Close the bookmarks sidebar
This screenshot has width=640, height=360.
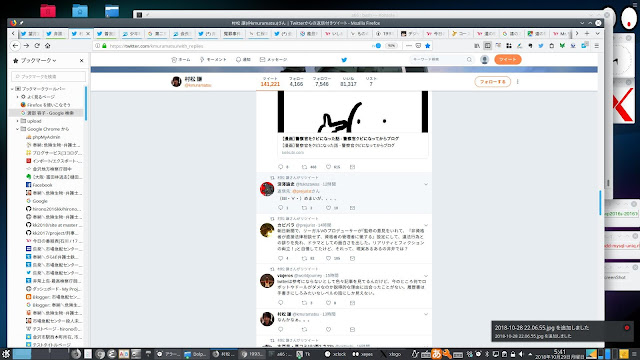coord(81,60)
